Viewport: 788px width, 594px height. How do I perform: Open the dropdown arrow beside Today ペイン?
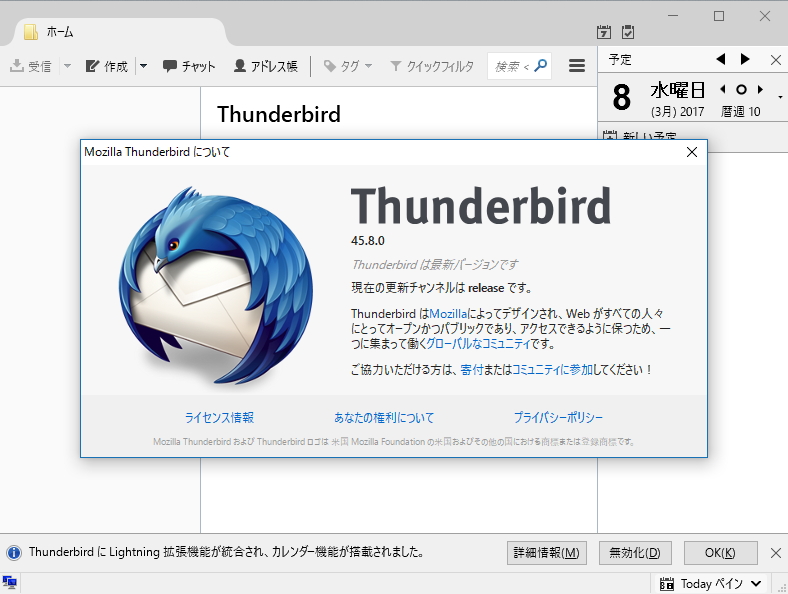(756, 583)
